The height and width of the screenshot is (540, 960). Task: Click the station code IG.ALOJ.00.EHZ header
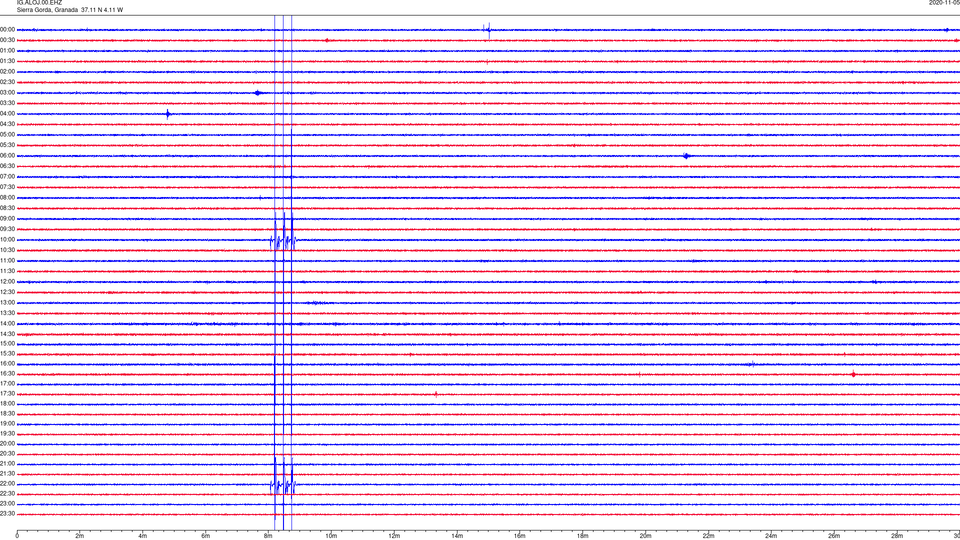point(39,3)
